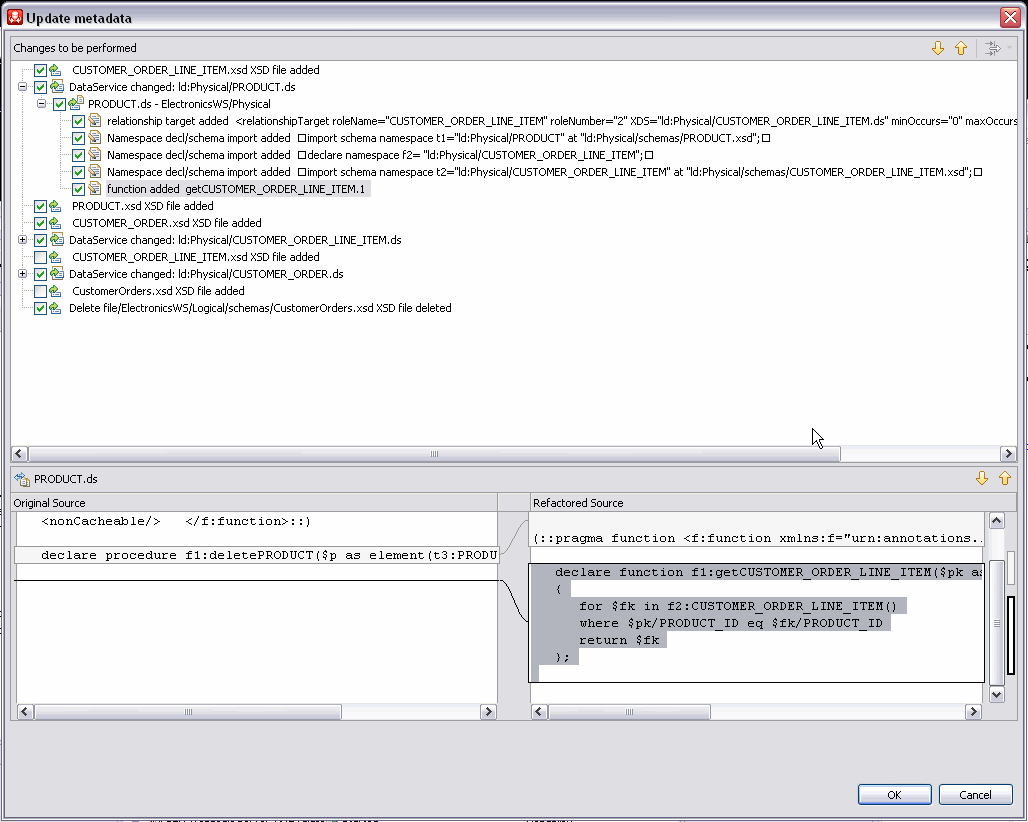Click Refactored Source scroll-up arrow
The height and width of the screenshot is (822, 1028).
[997, 521]
